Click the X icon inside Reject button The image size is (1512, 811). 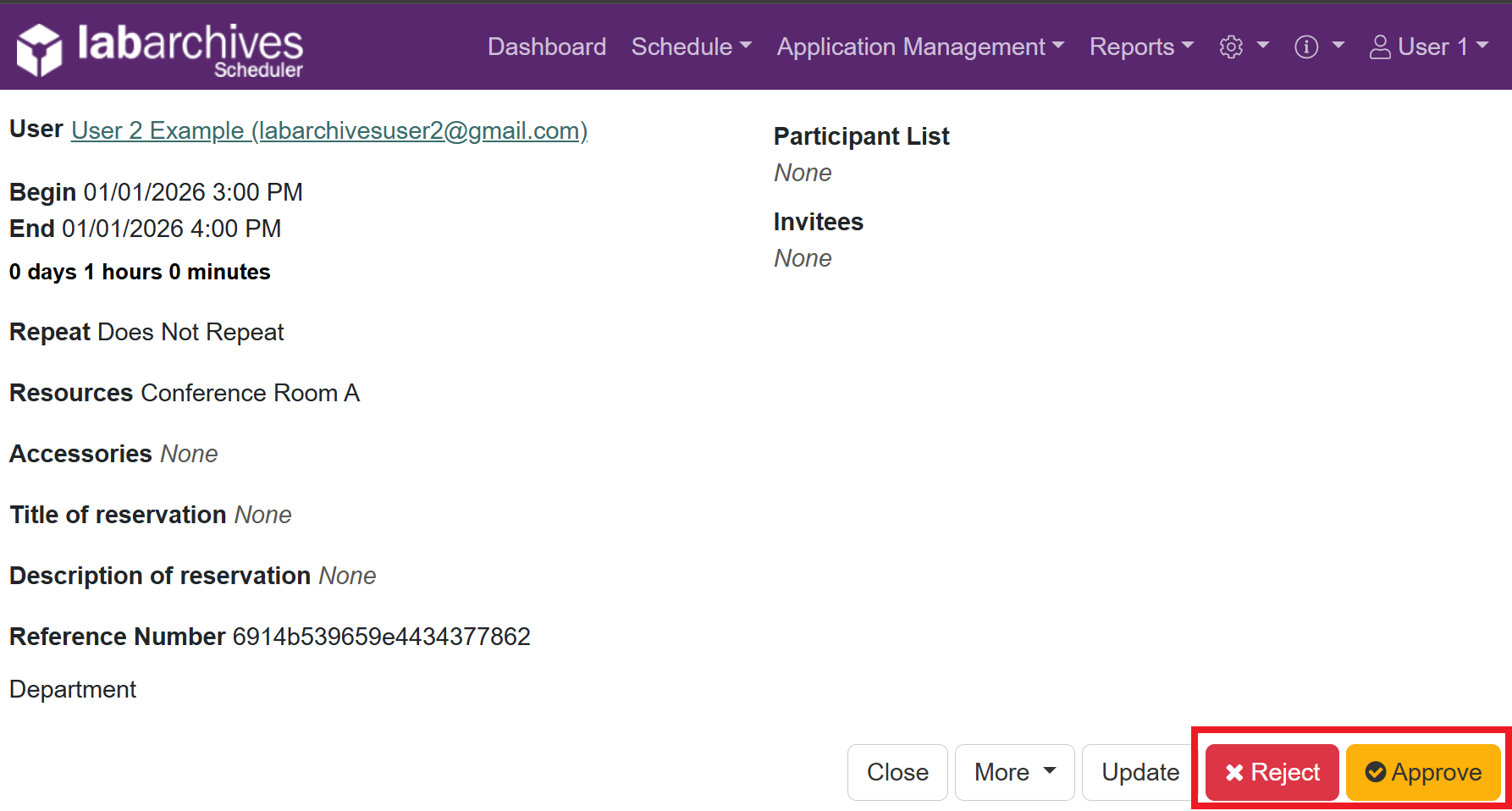click(1235, 771)
